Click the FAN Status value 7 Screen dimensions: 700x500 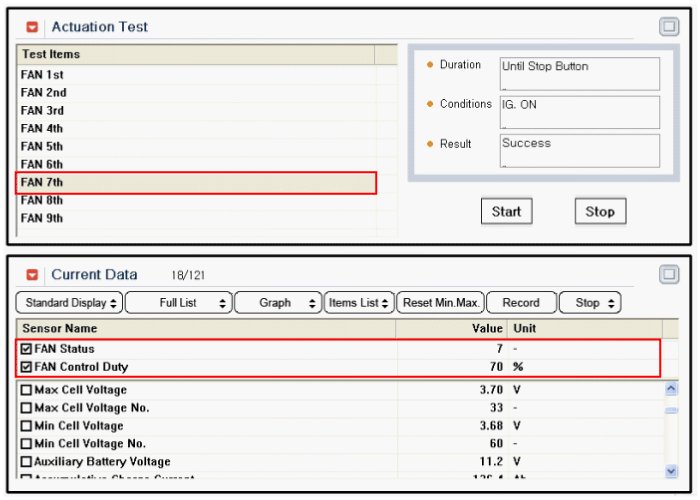pos(500,349)
